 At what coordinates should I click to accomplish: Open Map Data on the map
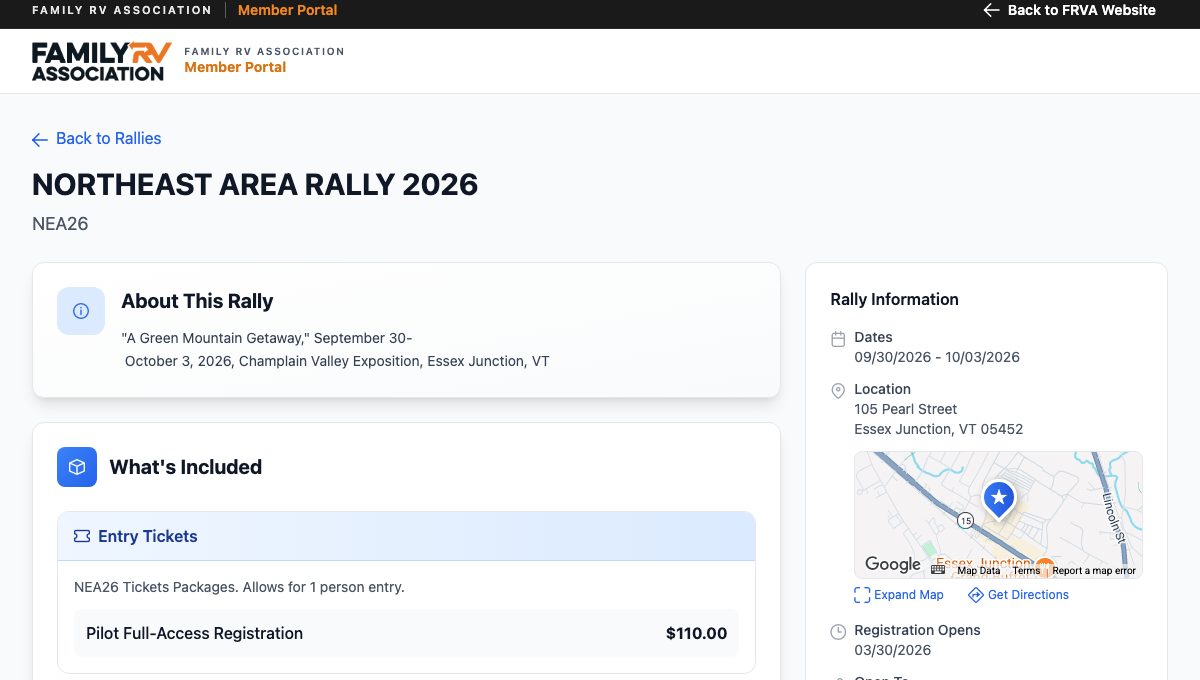tap(979, 571)
